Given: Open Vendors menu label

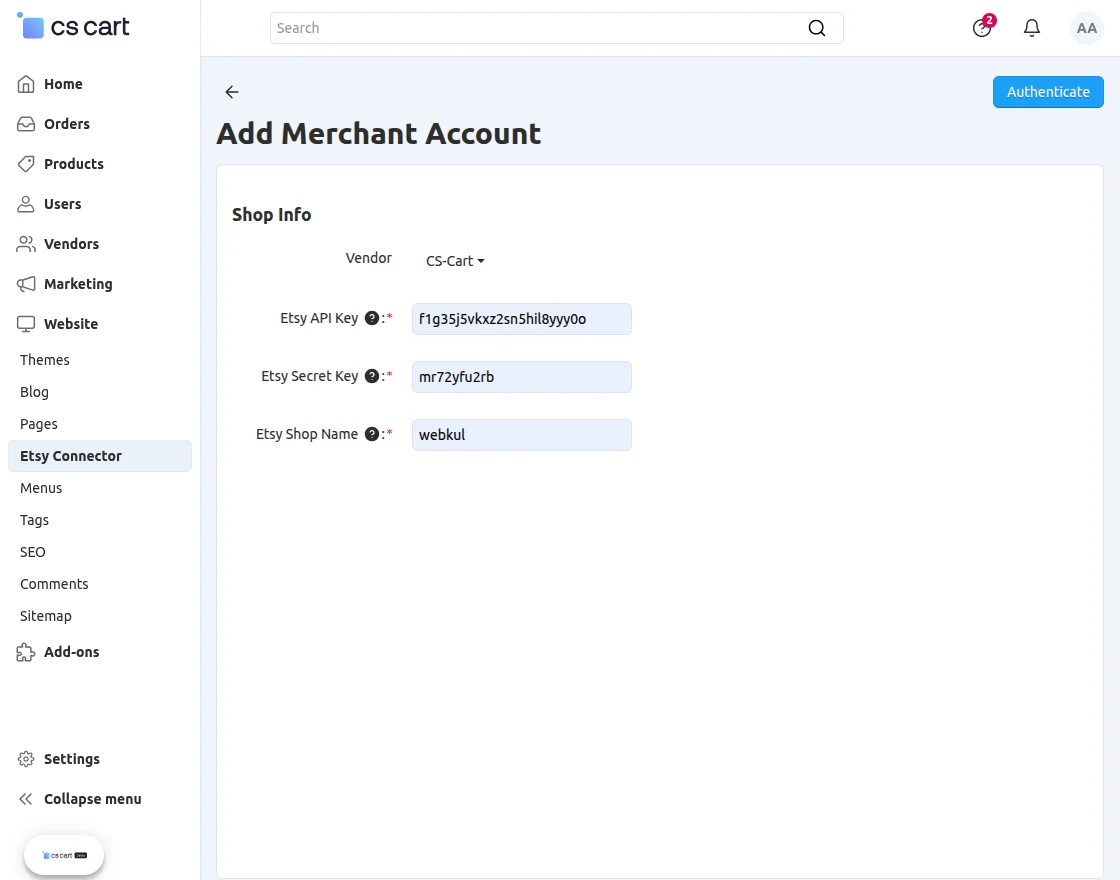Looking at the screenshot, I should click(x=71, y=244).
